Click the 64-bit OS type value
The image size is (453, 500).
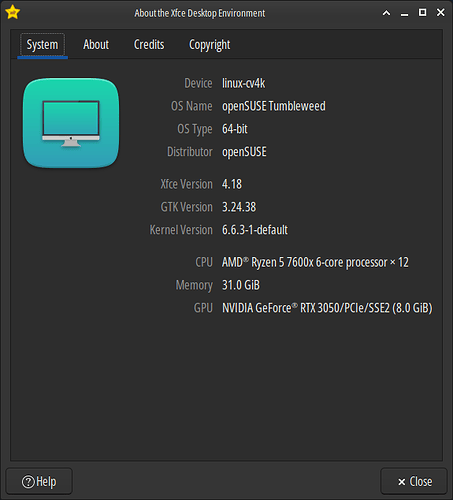click(x=235, y=129)
